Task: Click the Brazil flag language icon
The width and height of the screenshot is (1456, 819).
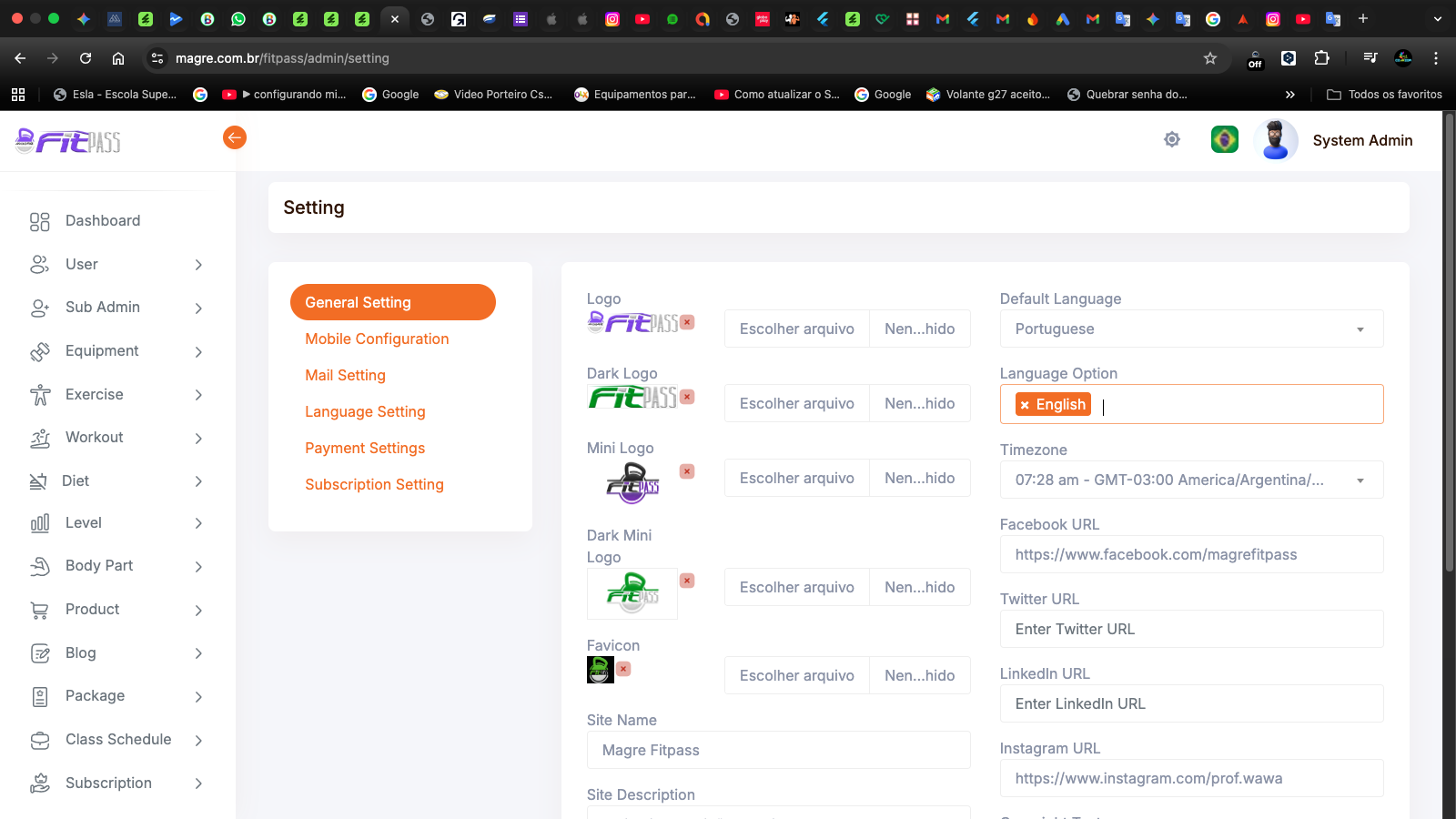Action: pyautogui.click(x=1224, y=139)
